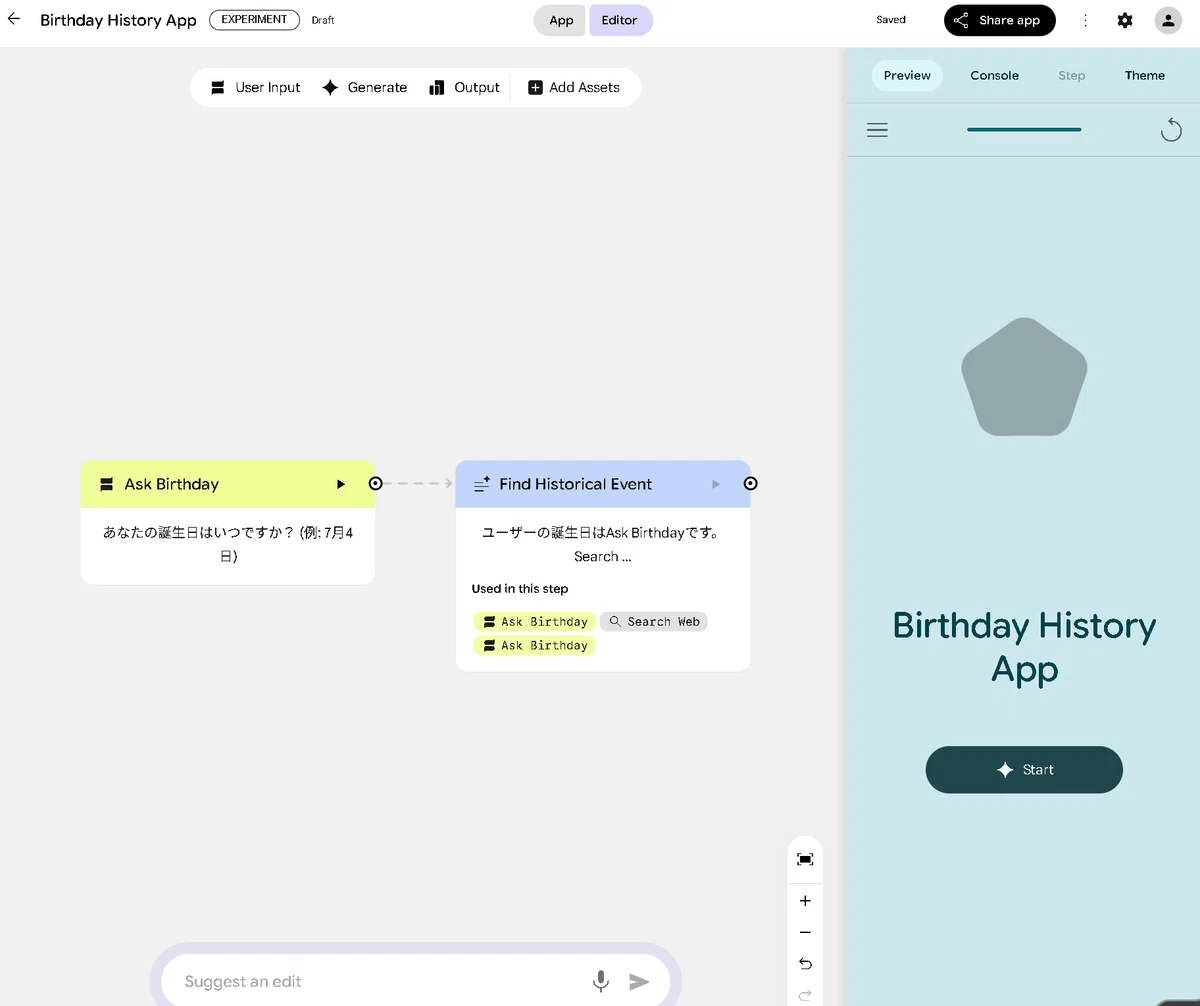Click the preview progress bar
1200x1006 pixels.
pos(1024,130)
